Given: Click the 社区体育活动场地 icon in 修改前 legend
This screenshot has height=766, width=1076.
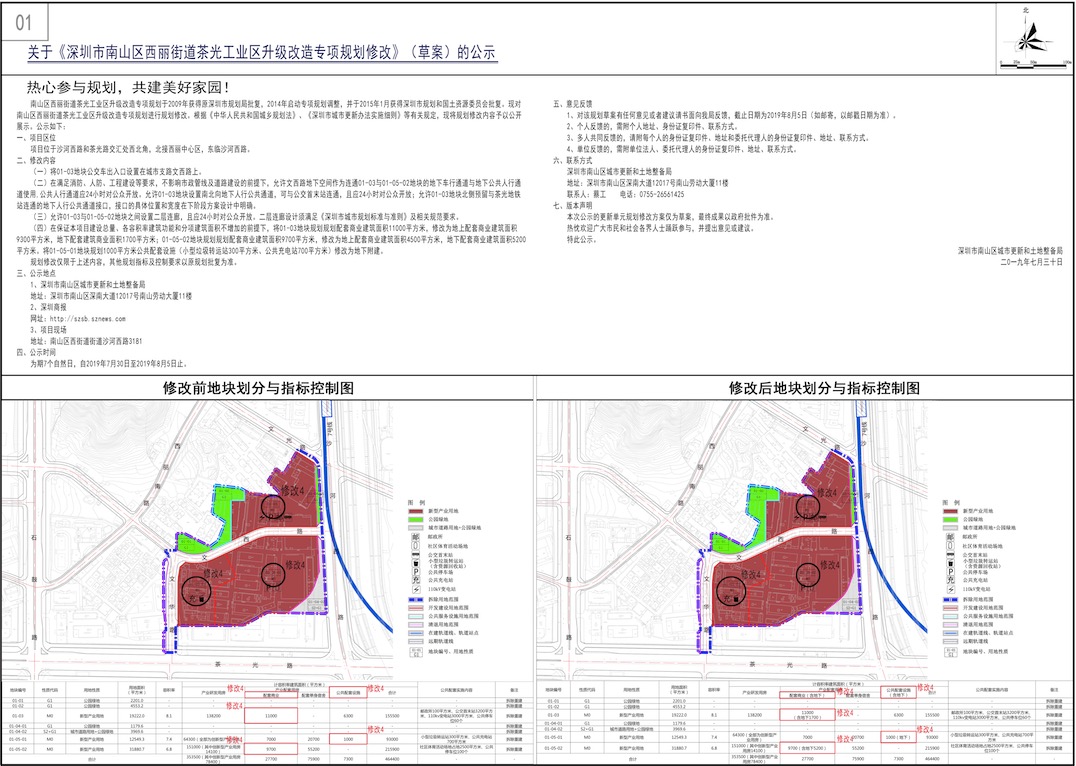Looking at the screenshot, I should [x=416, y=546].
